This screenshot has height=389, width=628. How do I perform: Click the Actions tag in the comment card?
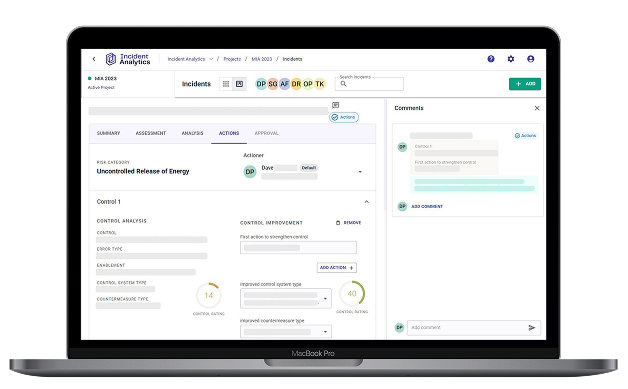point(525,136)
